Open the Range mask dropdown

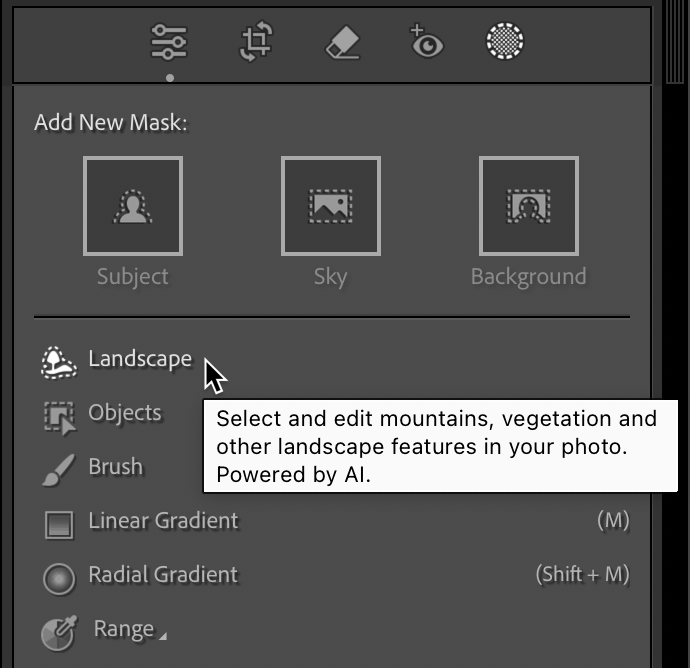pos(124,629)
